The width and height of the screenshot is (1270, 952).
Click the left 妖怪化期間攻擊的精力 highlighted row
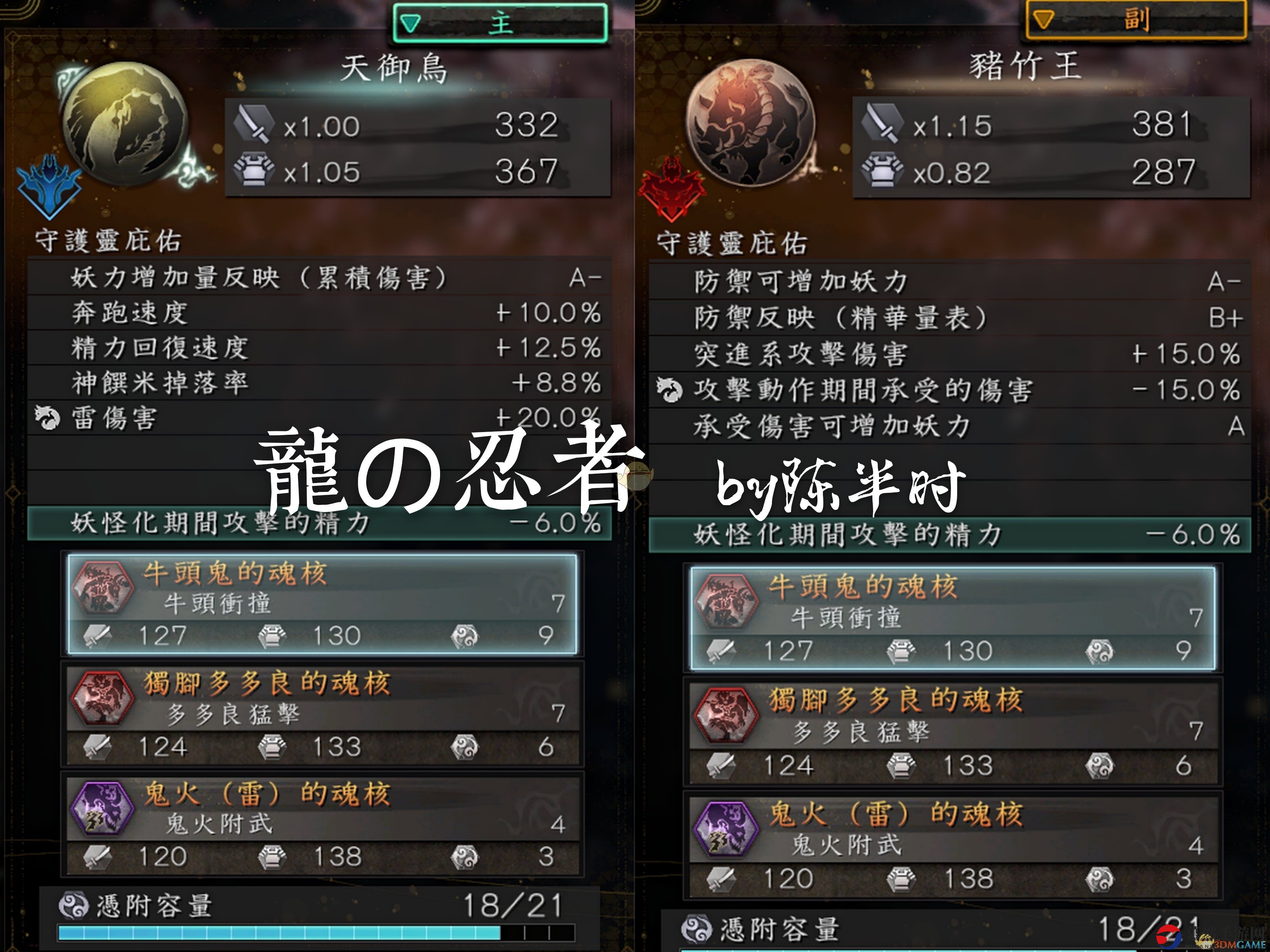(319, 523)
